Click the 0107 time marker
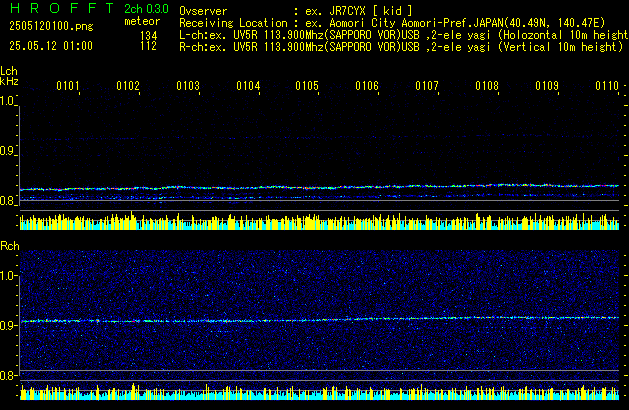 (x=427, y=86)
